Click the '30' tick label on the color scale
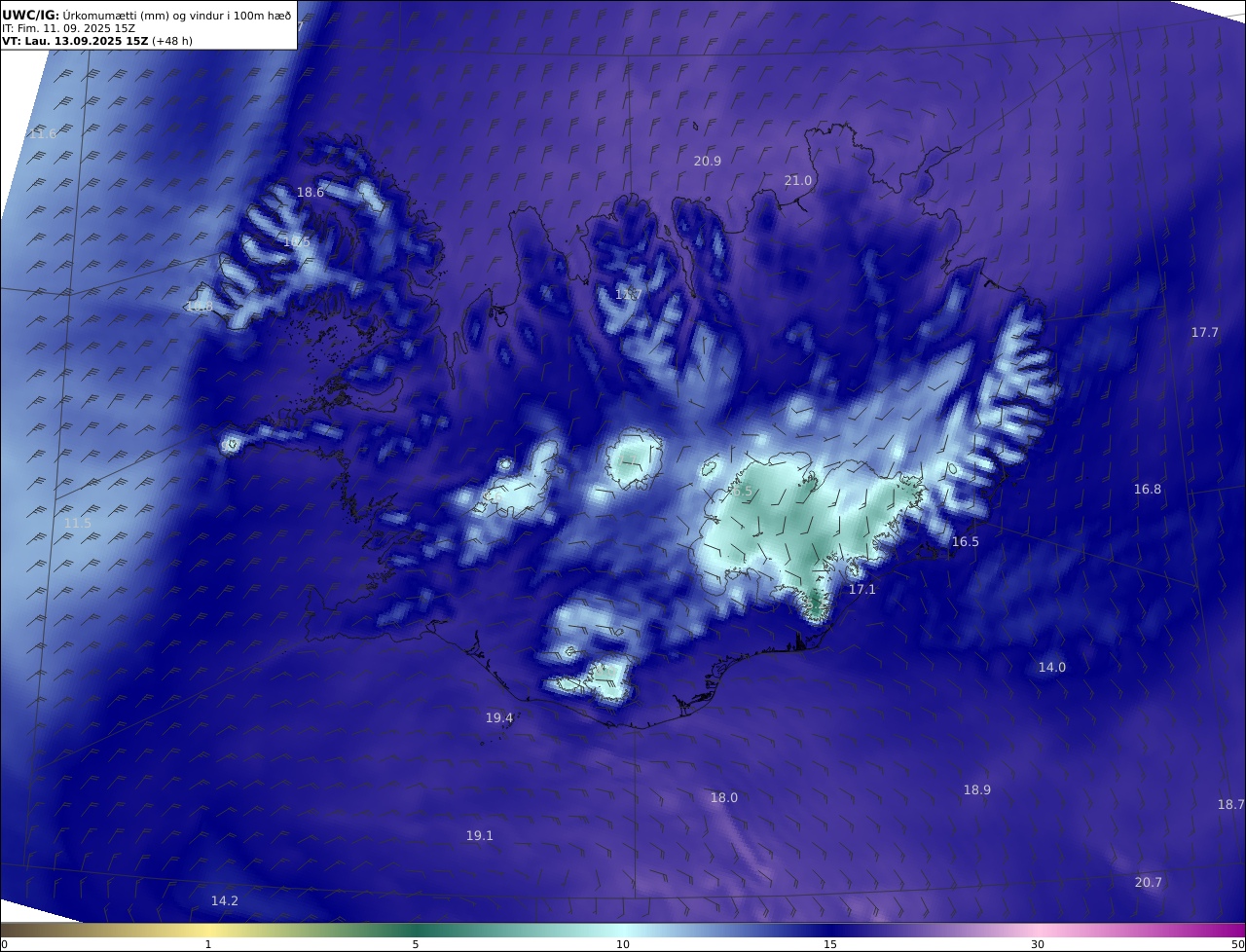 [x=1038, y=945]
